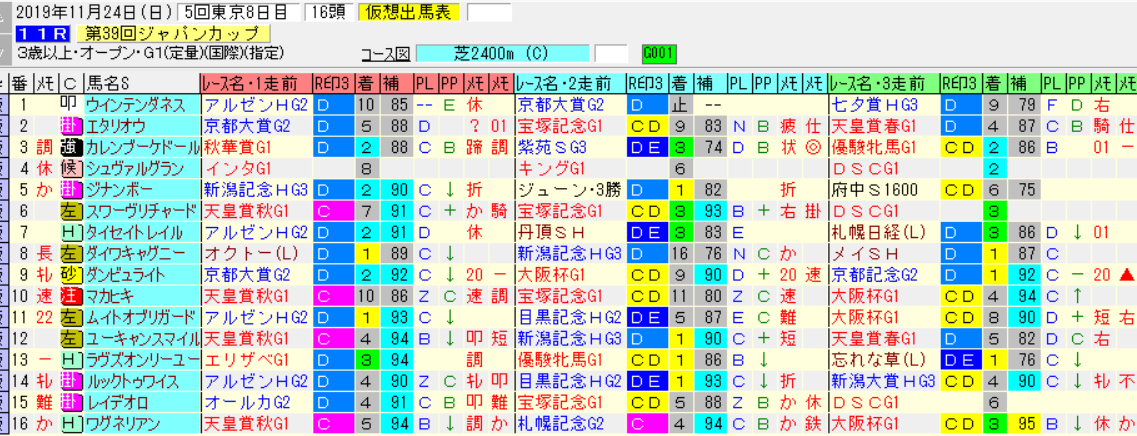Click the 芝2400m (C) course field
This screenshot has width=1137, height=436.
point(503,54)
